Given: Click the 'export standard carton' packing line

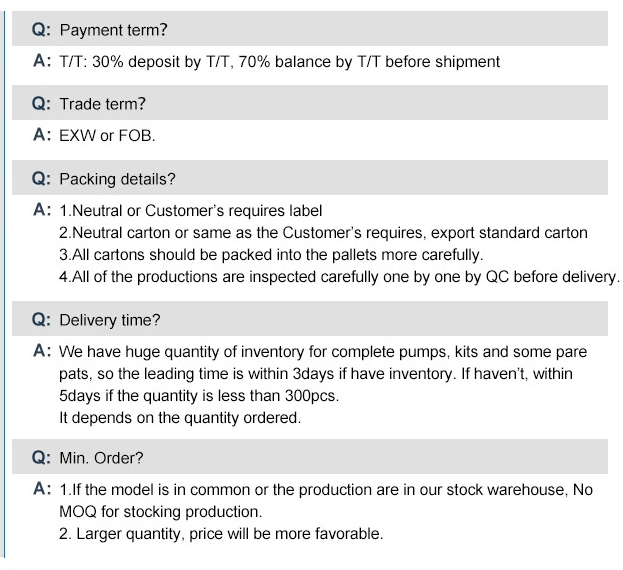Looking at the screenshot, I should point(323,233).
